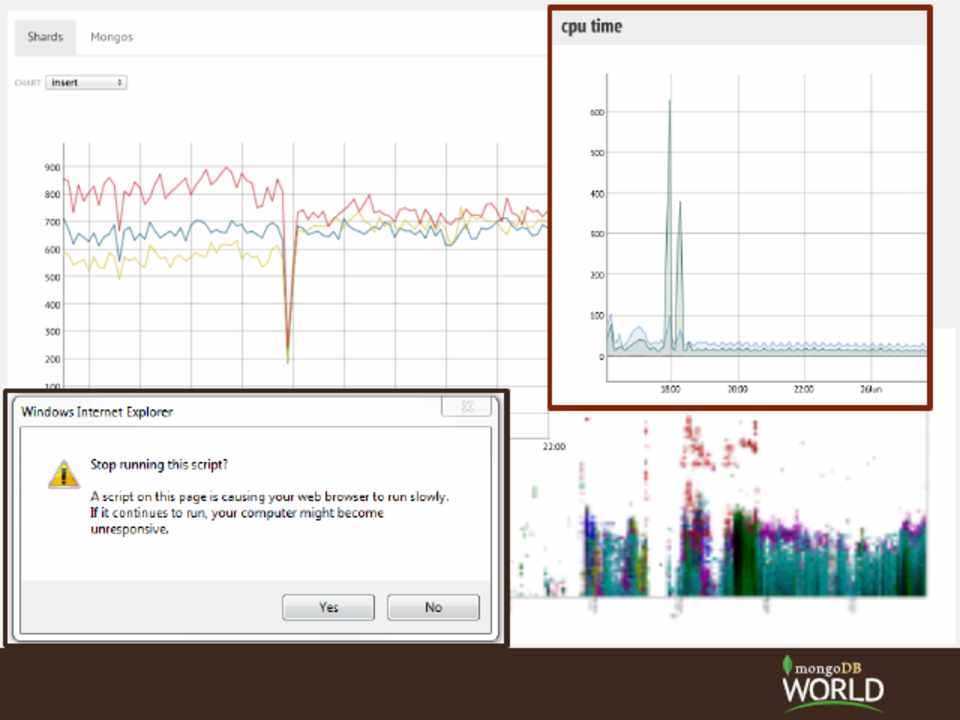The image size is (960, 720).
Task: Click the 900 label on insert chart axis
Action: point(52,168)
